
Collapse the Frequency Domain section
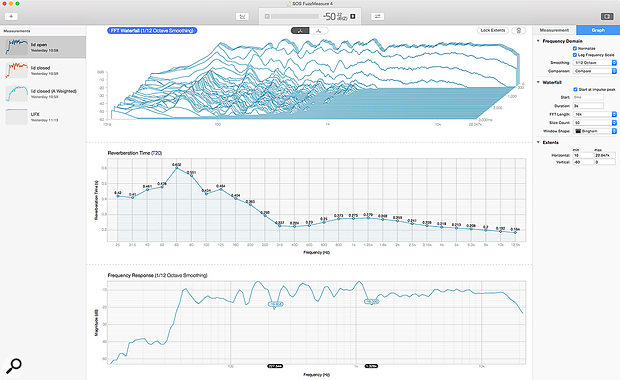click(x=538, y=41)
